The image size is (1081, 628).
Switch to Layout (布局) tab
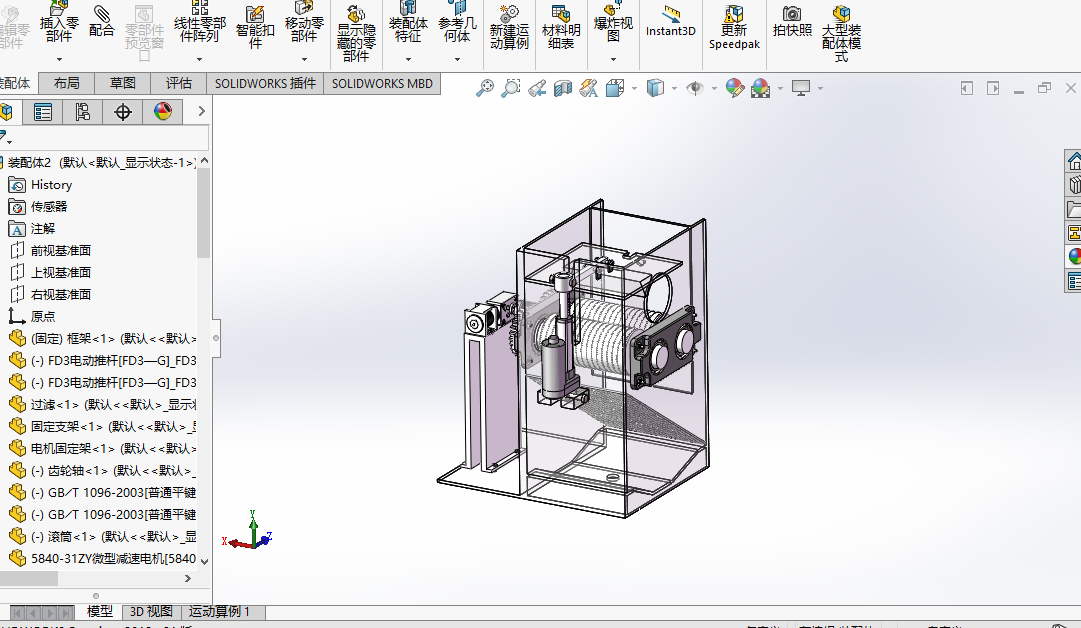[x=66, y=83]
